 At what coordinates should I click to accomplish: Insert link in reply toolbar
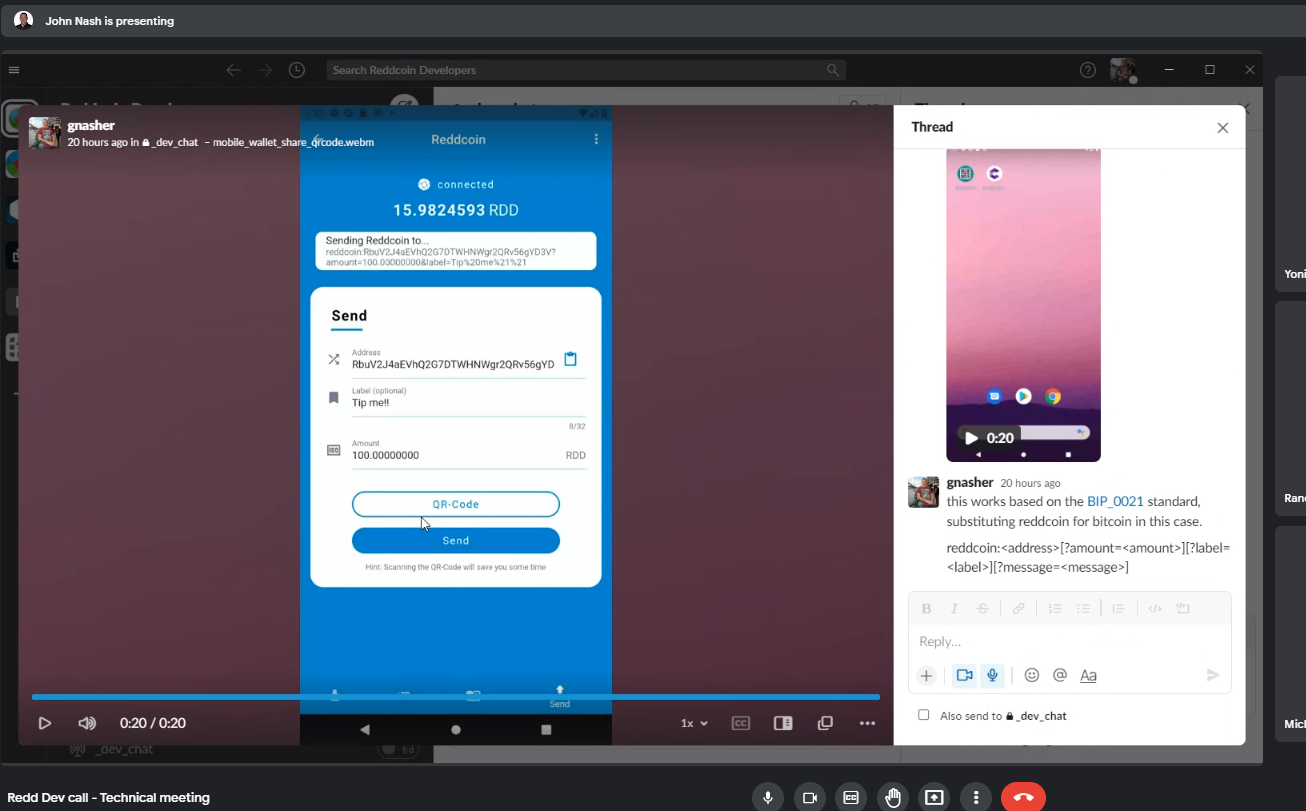coord(1019,608)
